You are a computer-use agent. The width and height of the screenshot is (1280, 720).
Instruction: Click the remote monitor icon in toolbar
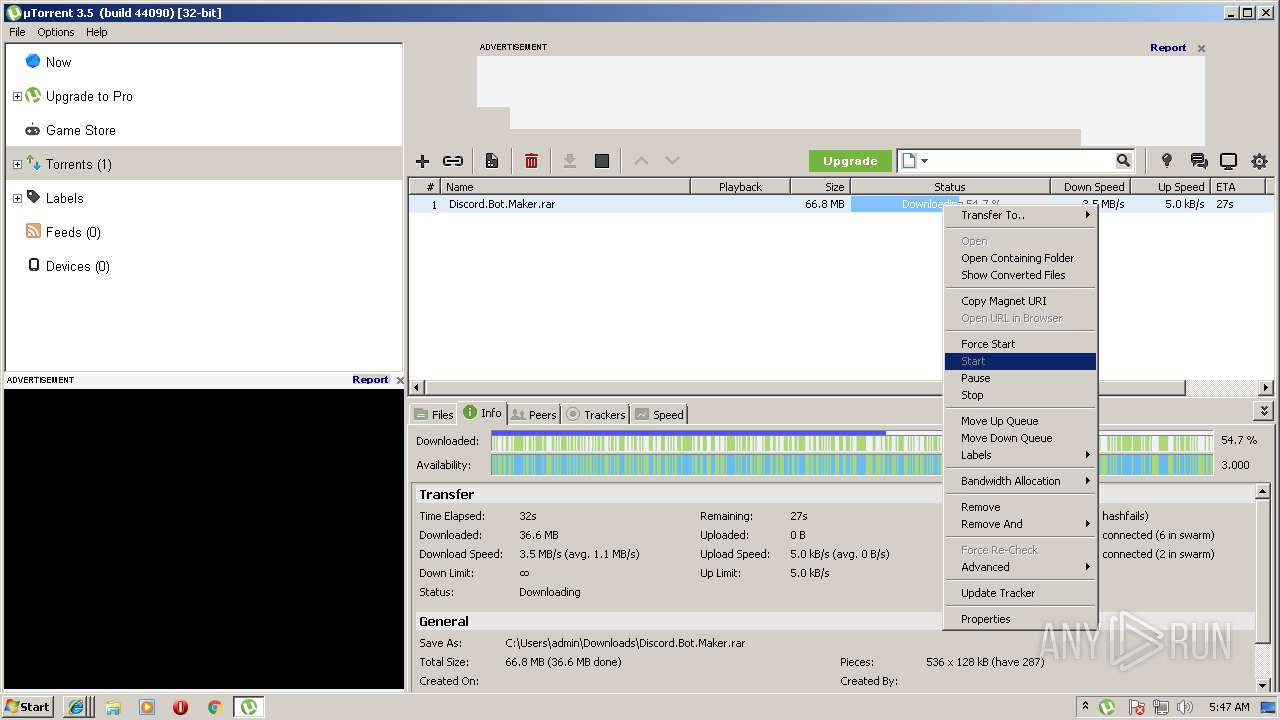1228,161
